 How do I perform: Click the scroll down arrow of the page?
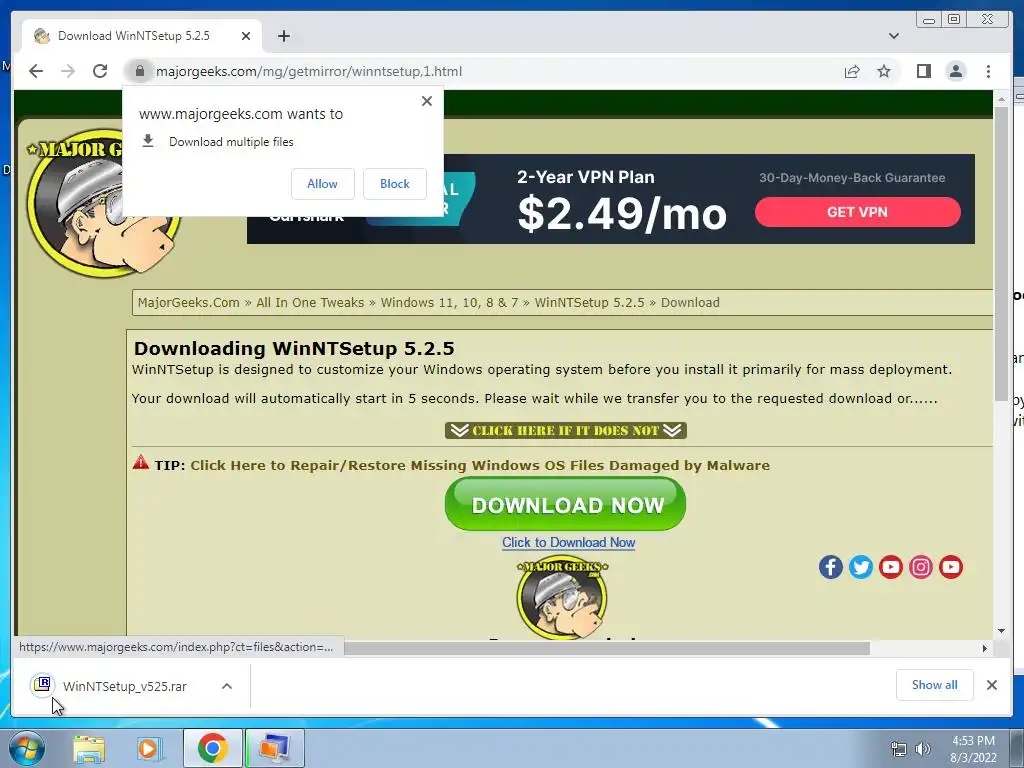coord(1002,631)
